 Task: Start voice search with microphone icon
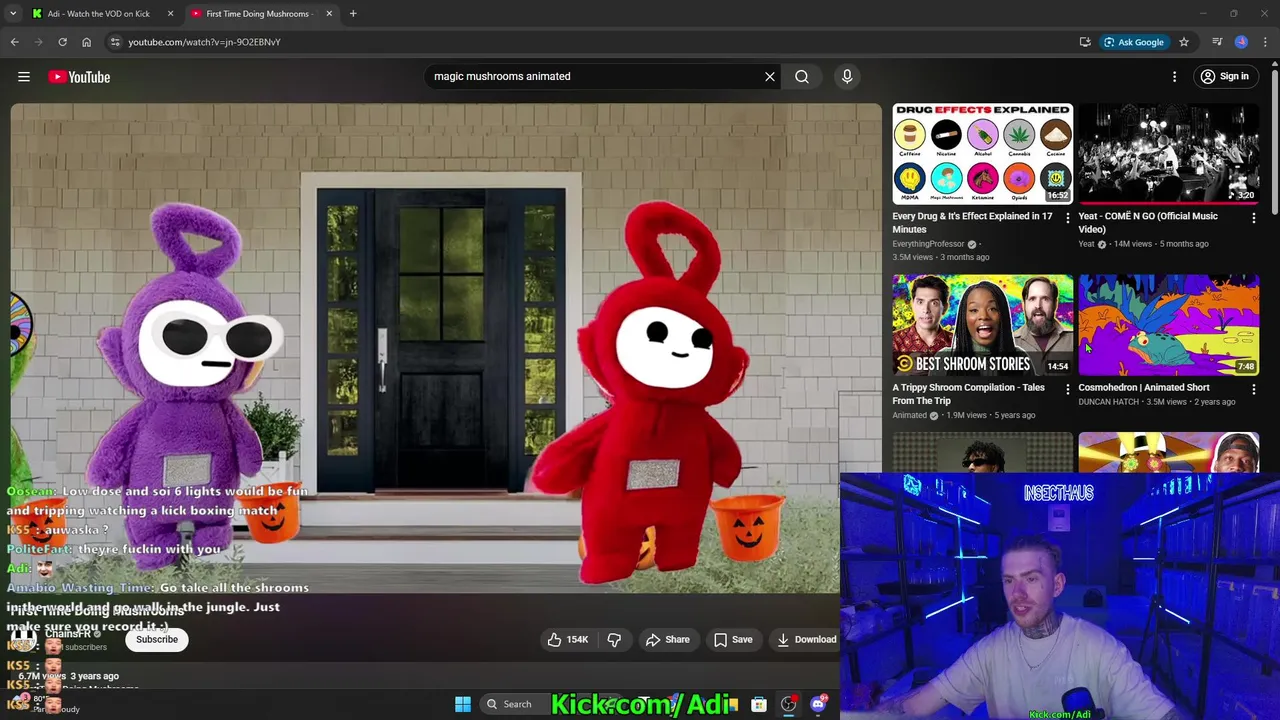pyautogui.click(x=847, y=76)
